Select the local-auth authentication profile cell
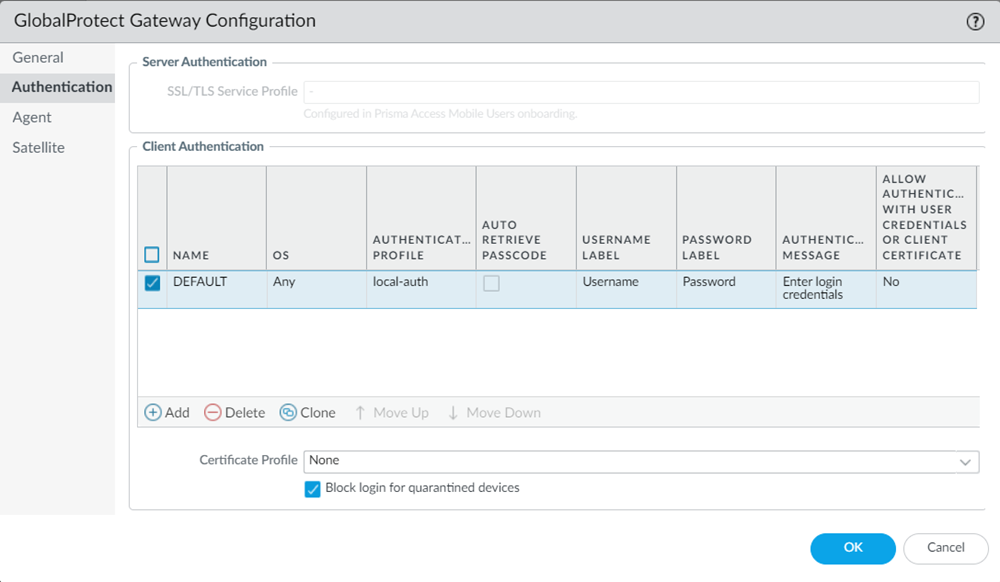This screenshot has width=1000, height=582. [400, 282]
